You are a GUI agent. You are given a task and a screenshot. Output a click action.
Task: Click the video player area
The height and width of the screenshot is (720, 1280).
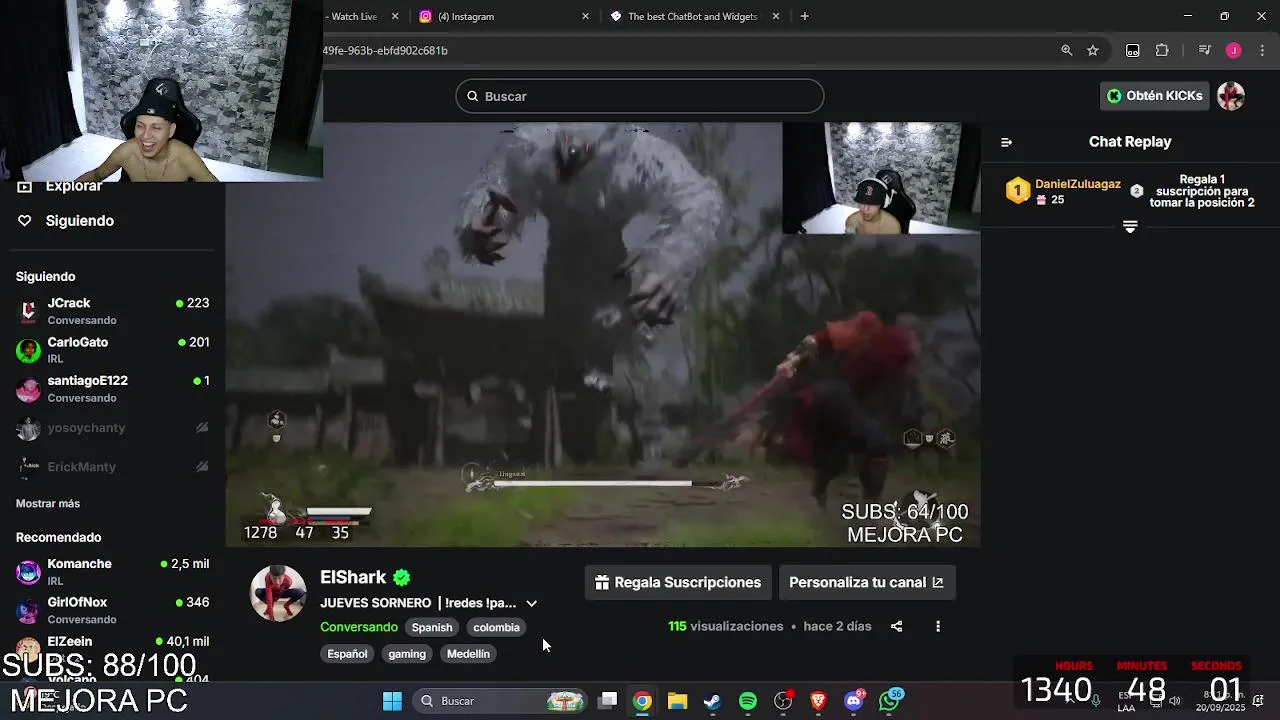pyautogui.click(x=602, y=335)
